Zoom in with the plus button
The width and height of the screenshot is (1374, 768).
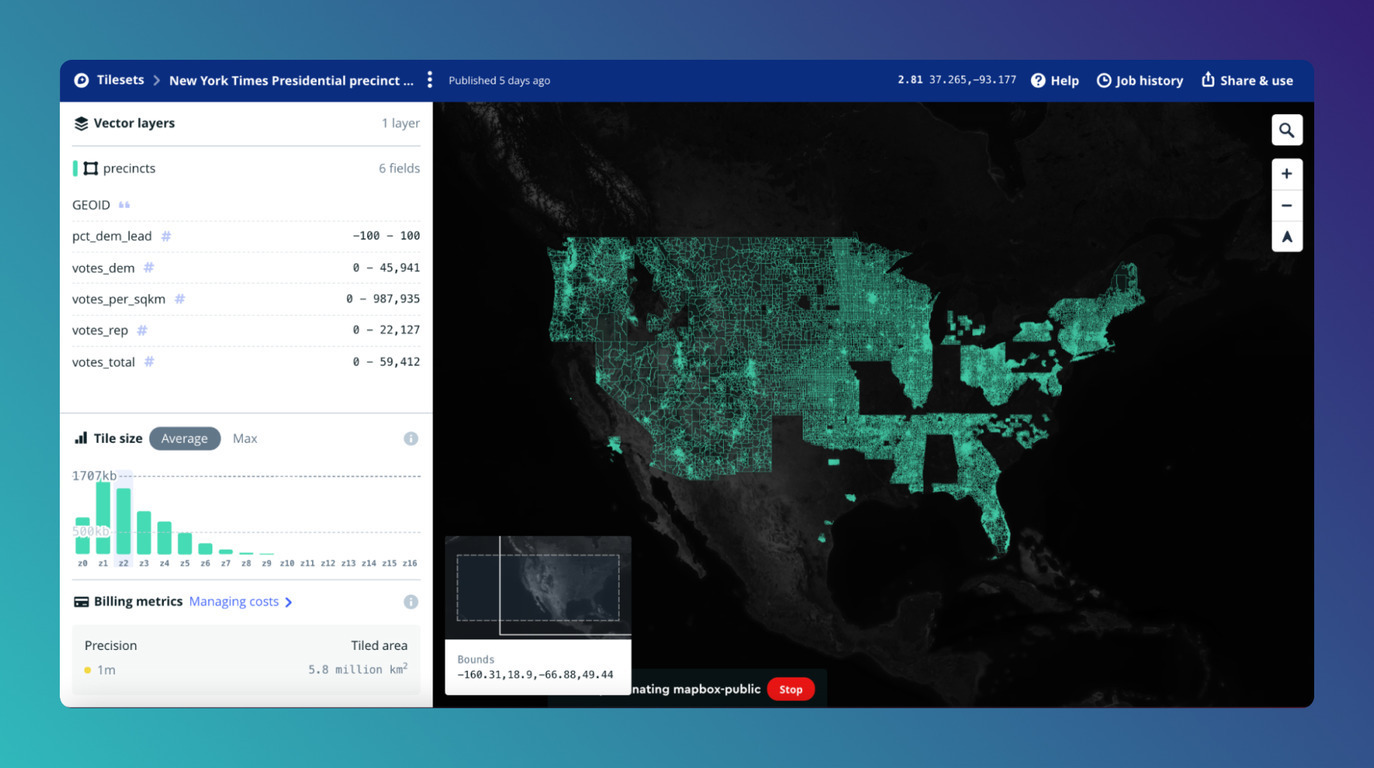coord(1287,174)
